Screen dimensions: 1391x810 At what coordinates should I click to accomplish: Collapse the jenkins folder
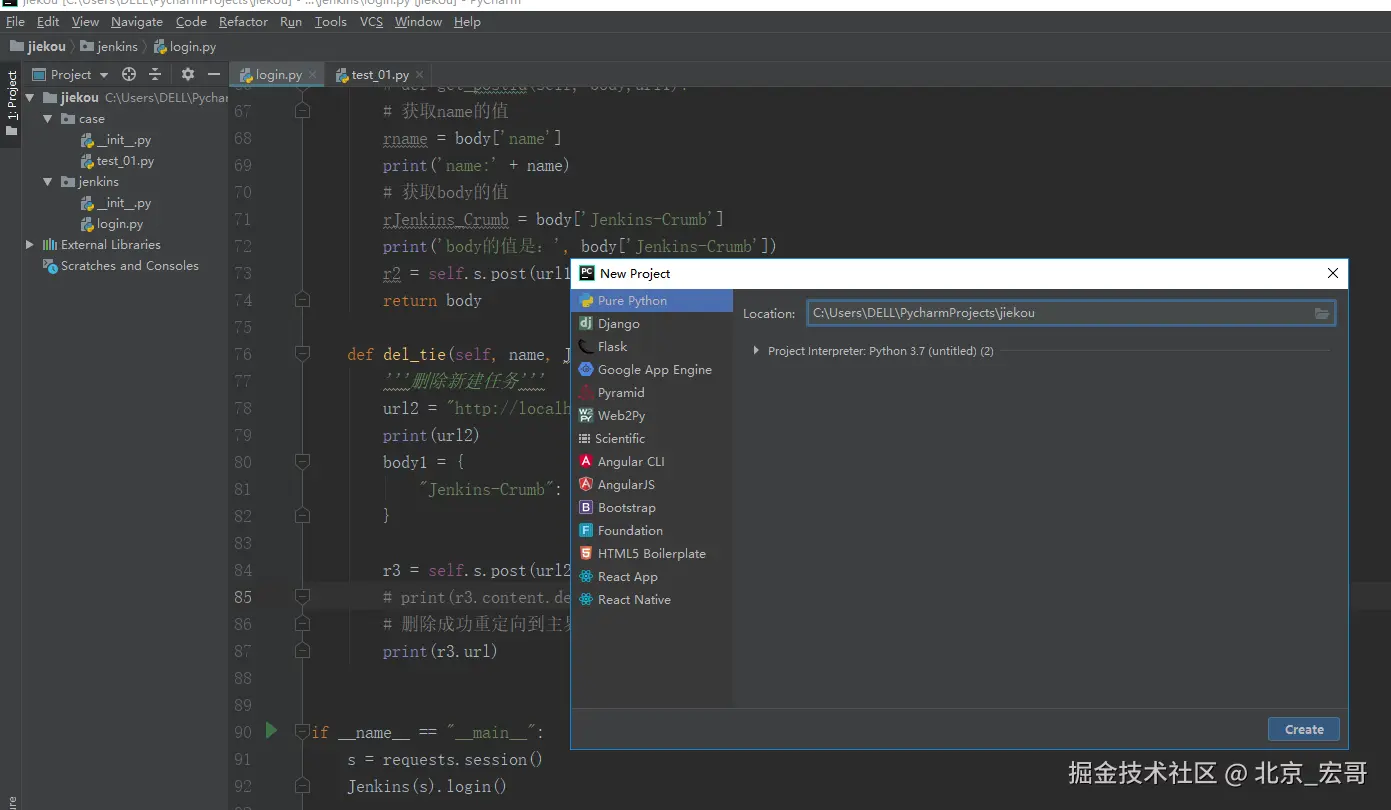[x=48, y=182]
